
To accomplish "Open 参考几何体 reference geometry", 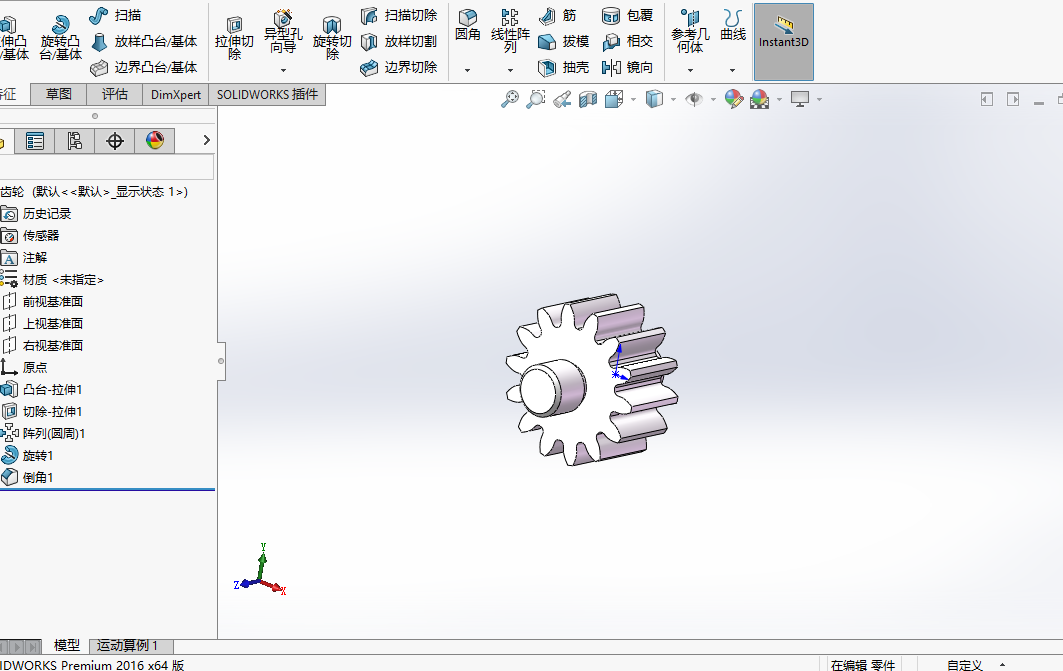I will (x=689, y=31).
